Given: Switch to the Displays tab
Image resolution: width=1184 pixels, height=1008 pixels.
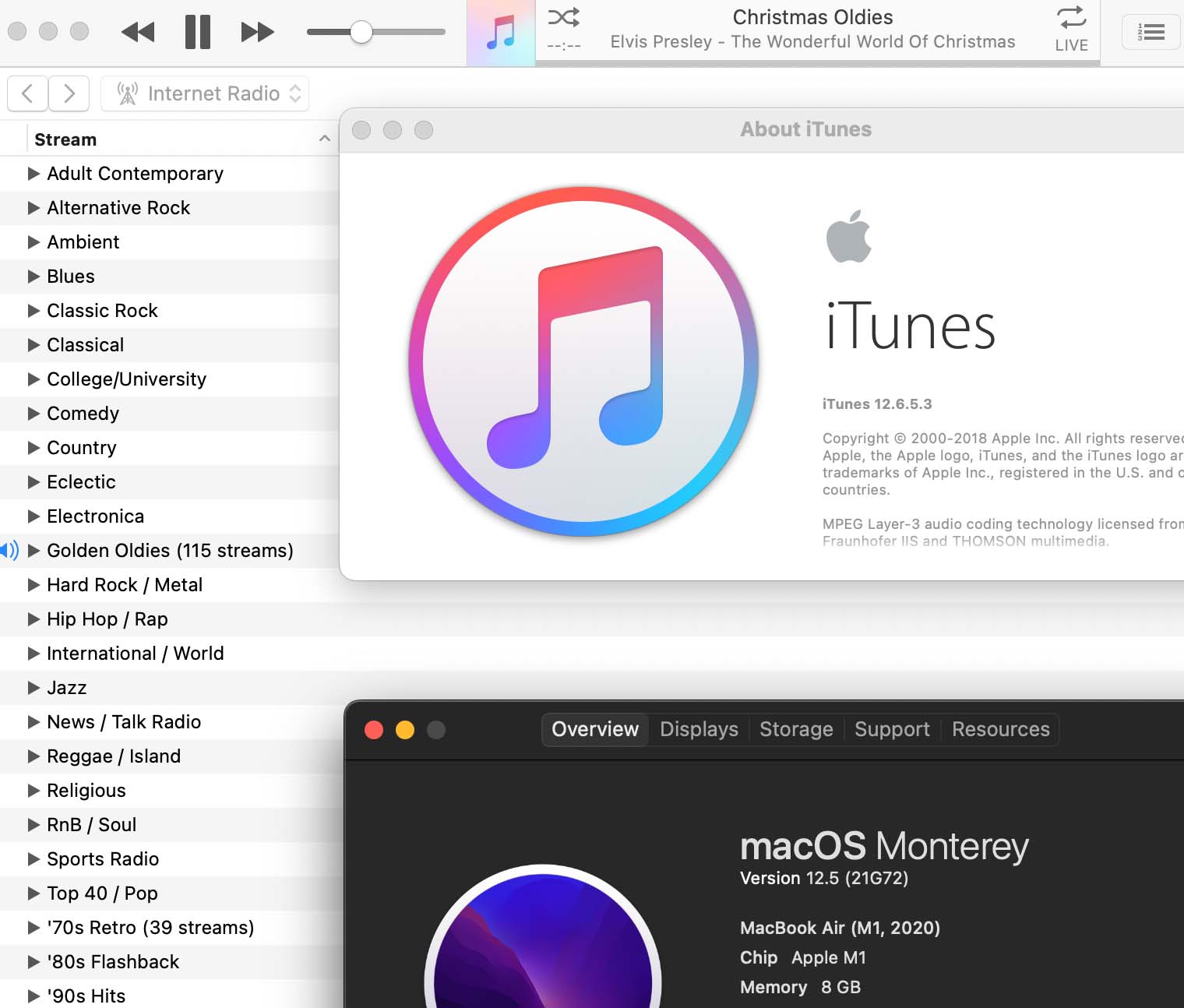Looking at the screenshot, I should (x=699, y=729).
